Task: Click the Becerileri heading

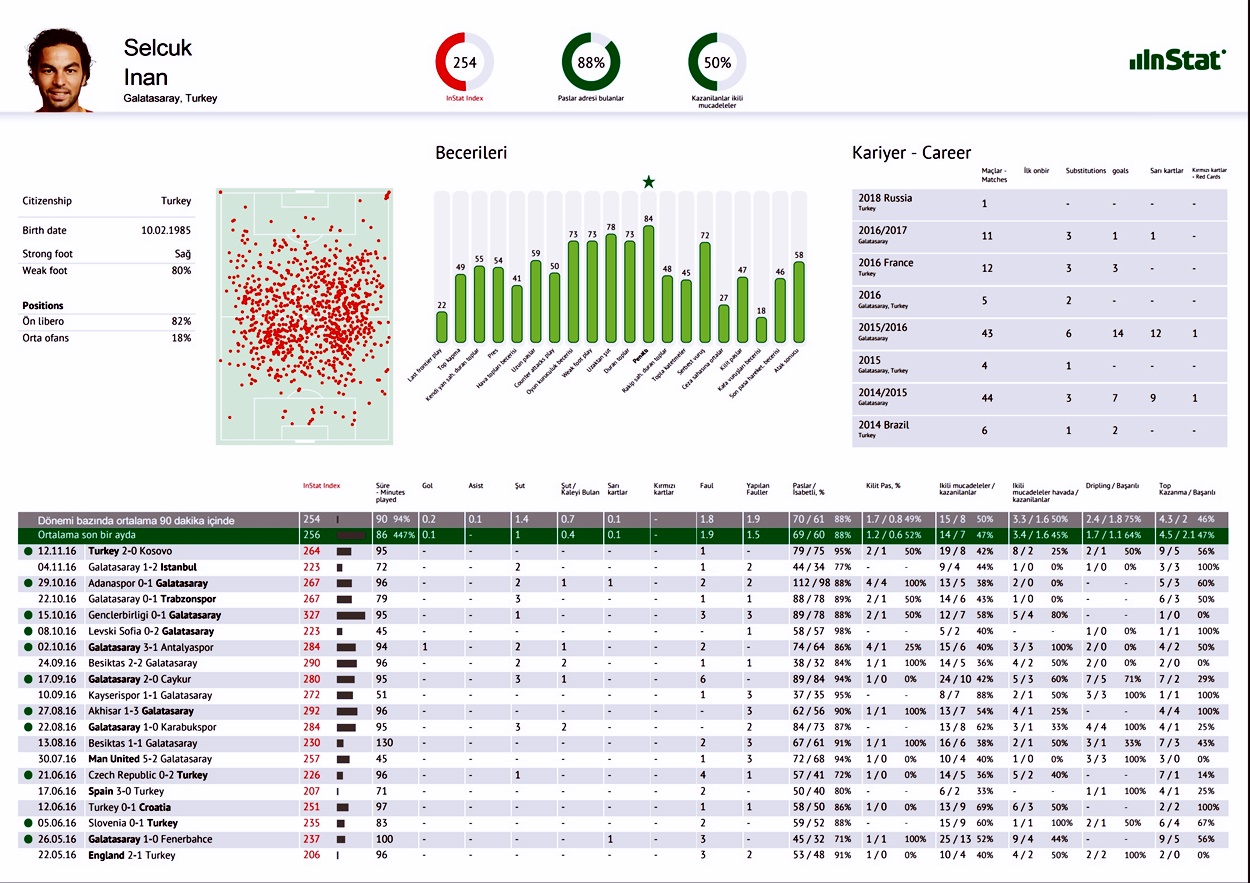Action: tap(471, 153)
